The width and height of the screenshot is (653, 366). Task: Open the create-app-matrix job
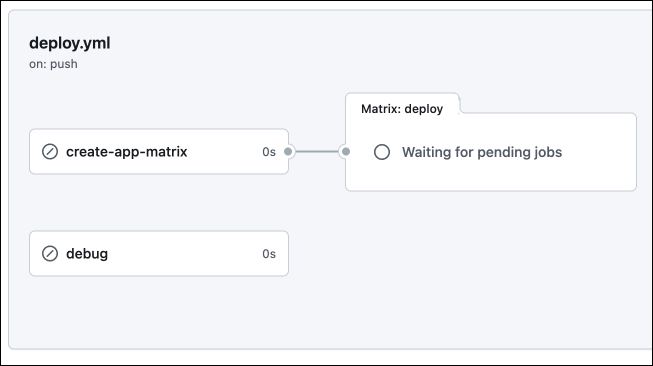[159, 152]
